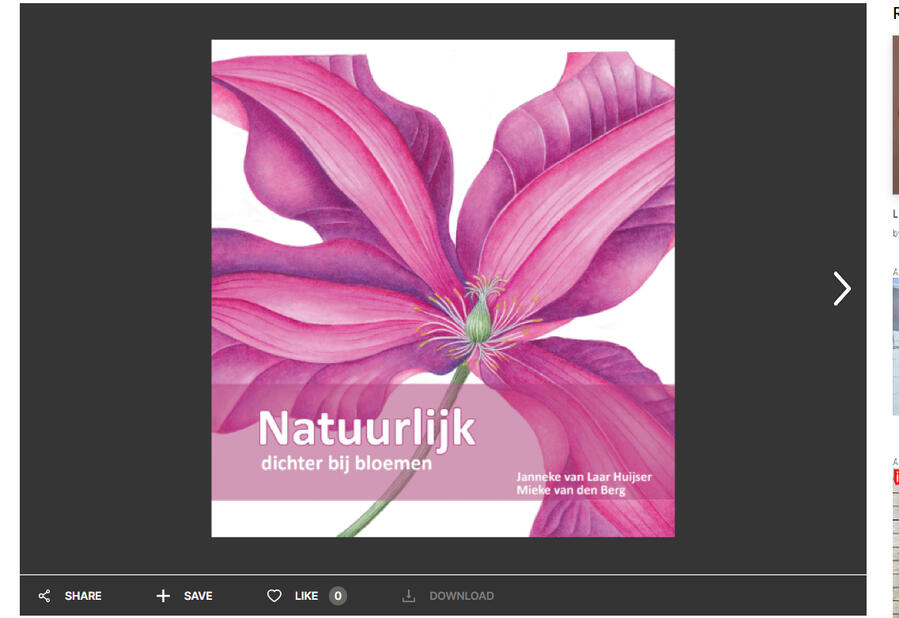Click the 'dichter bij bloemen' subtitle
This screenshot has height=618, width=899.
[x=346, y=464]
